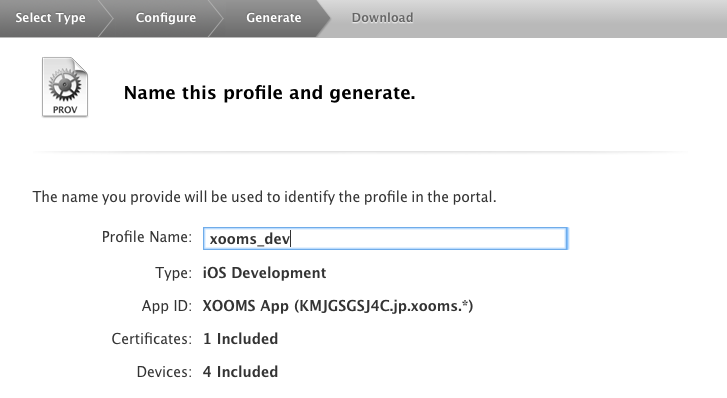Click the 'Name this profile and generate.' heading
Screen dimensions: 727x398
click(269, 93)
